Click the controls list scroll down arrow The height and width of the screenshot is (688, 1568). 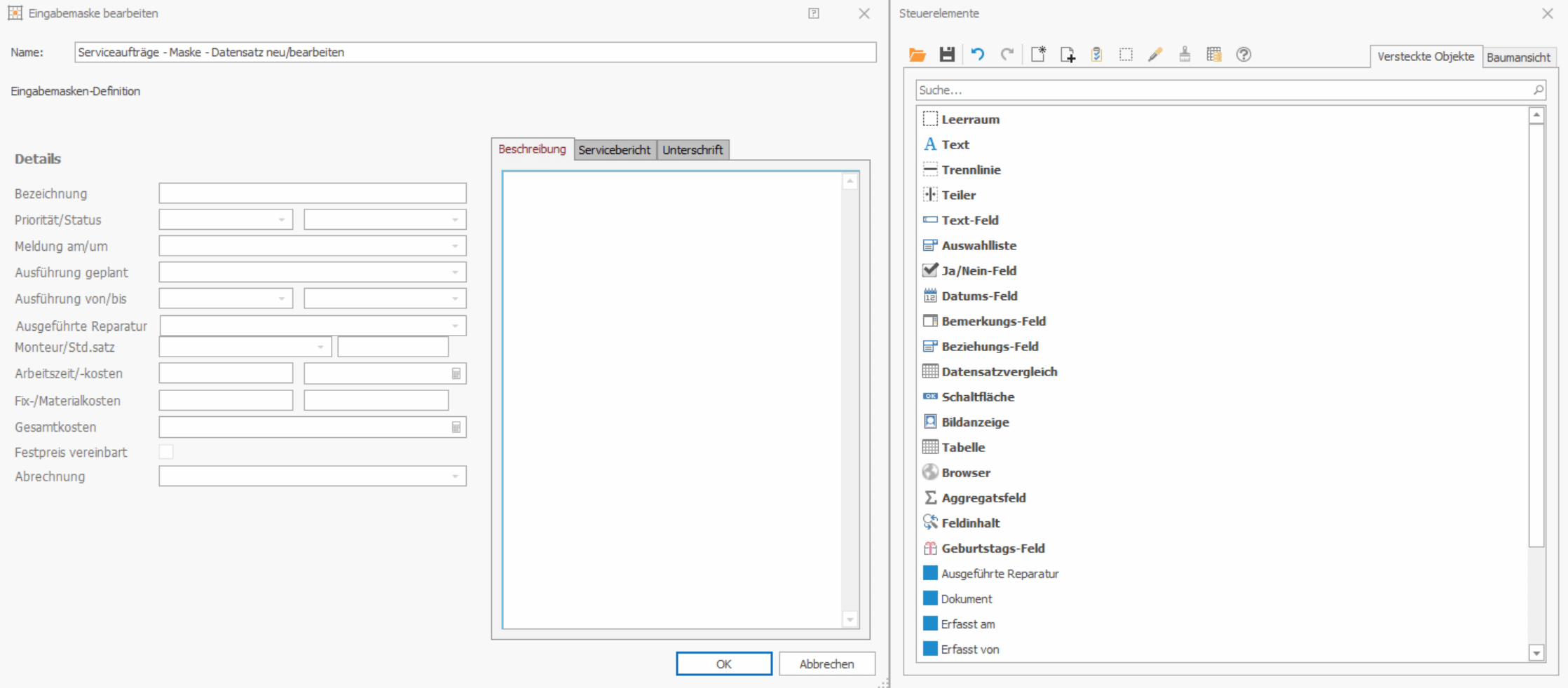[x=1536, y=653]
